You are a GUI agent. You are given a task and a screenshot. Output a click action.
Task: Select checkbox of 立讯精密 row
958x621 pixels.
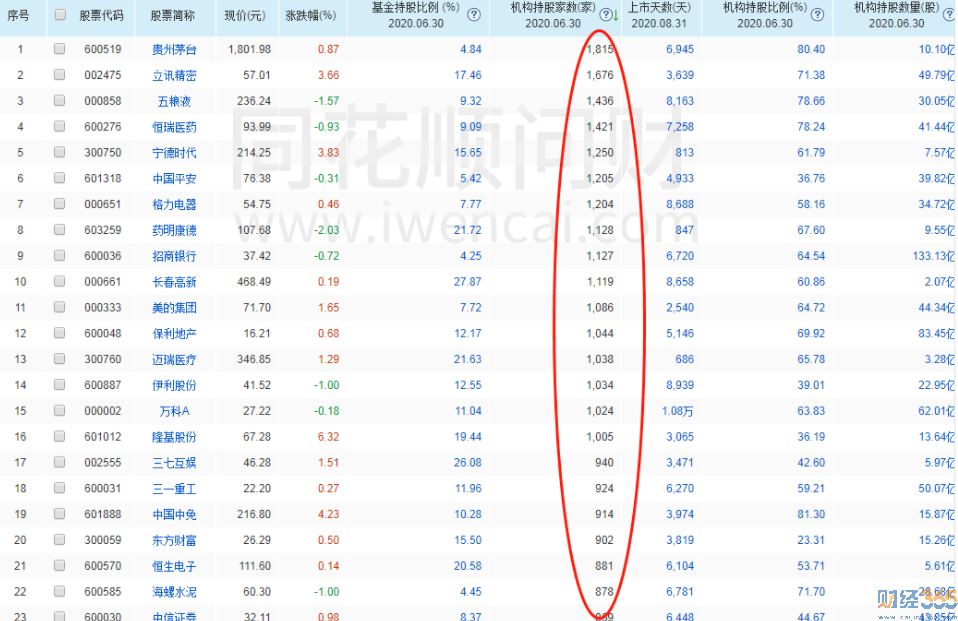click(59, 74)
